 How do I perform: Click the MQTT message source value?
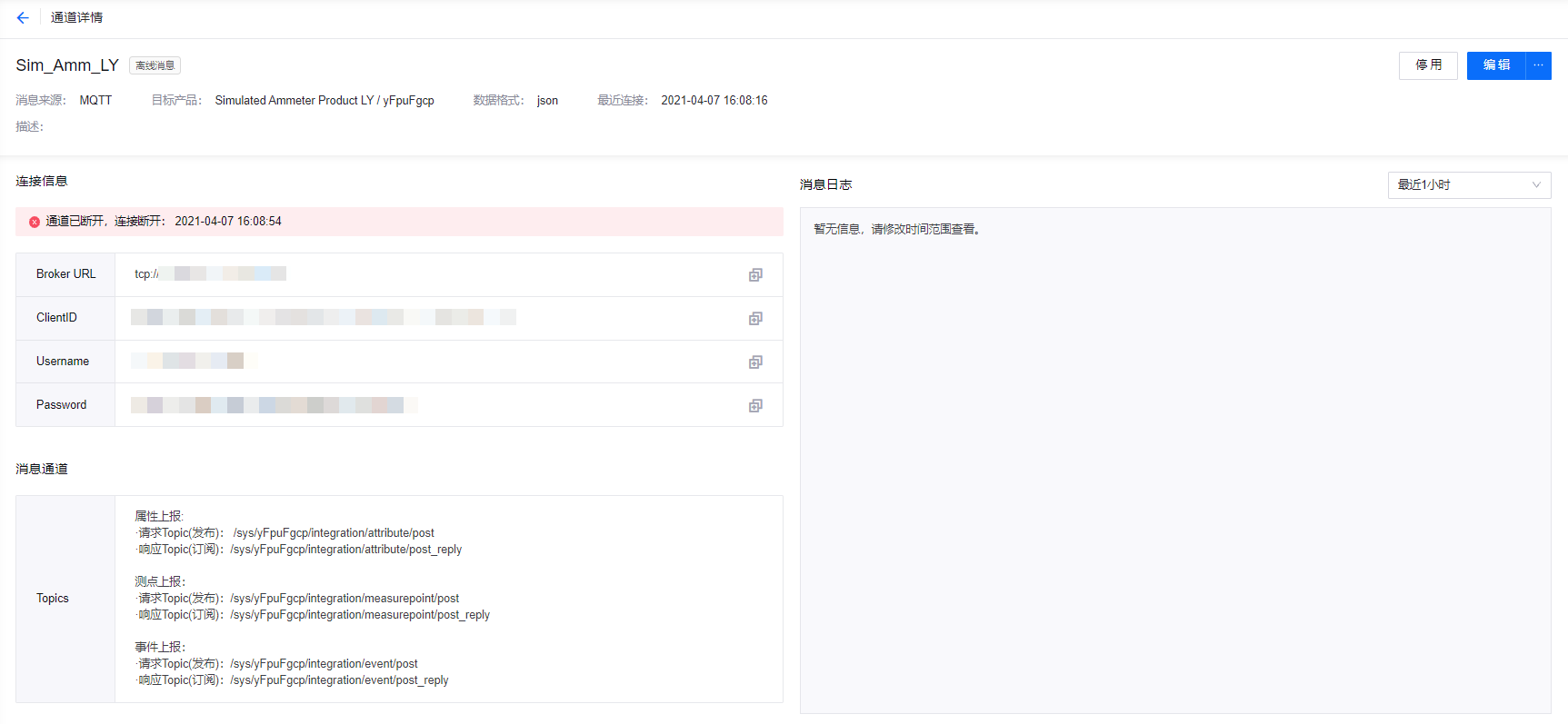click(x=95, y=100)
